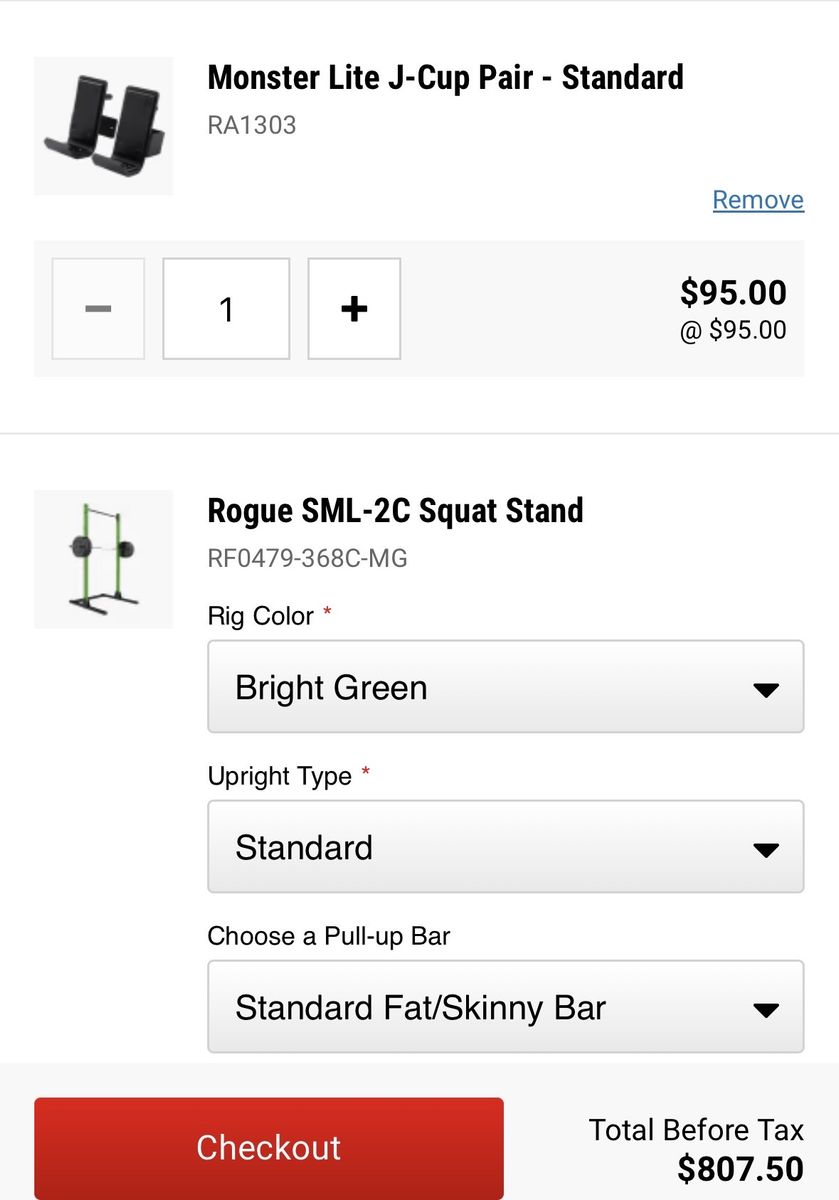Open the Monster Lite J-Cup Pair title link
Screen dimensions: 839x1200
click(446, 77)
